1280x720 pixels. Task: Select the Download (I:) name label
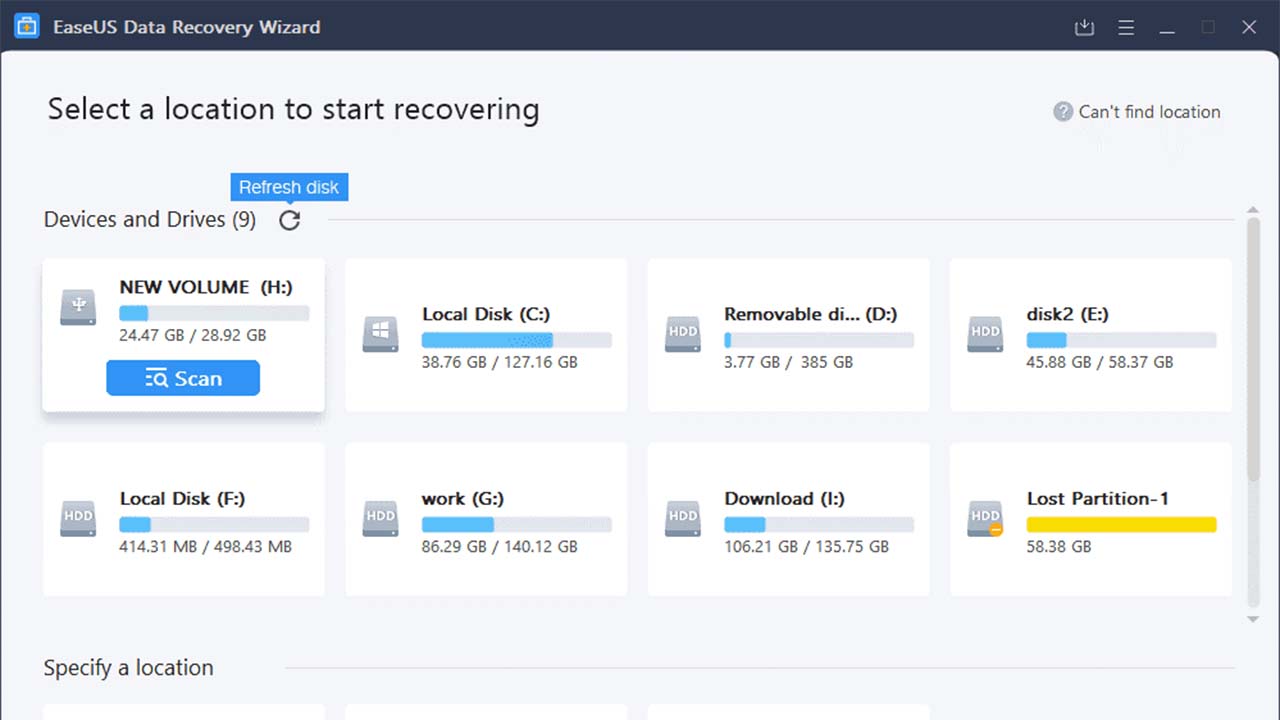tap(785, 498)
